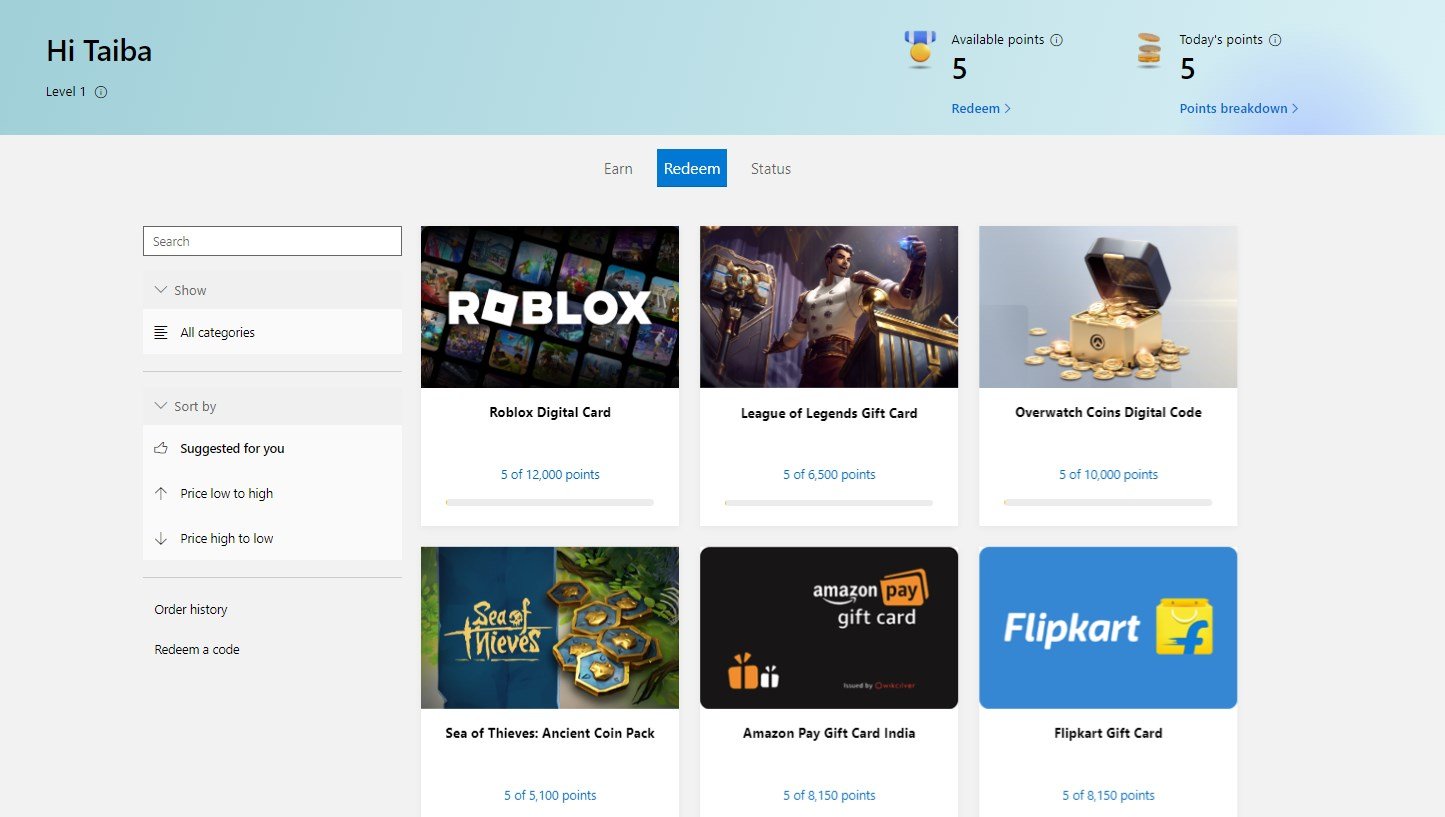Expand the Points breakdown chevron

point(1295,108)
